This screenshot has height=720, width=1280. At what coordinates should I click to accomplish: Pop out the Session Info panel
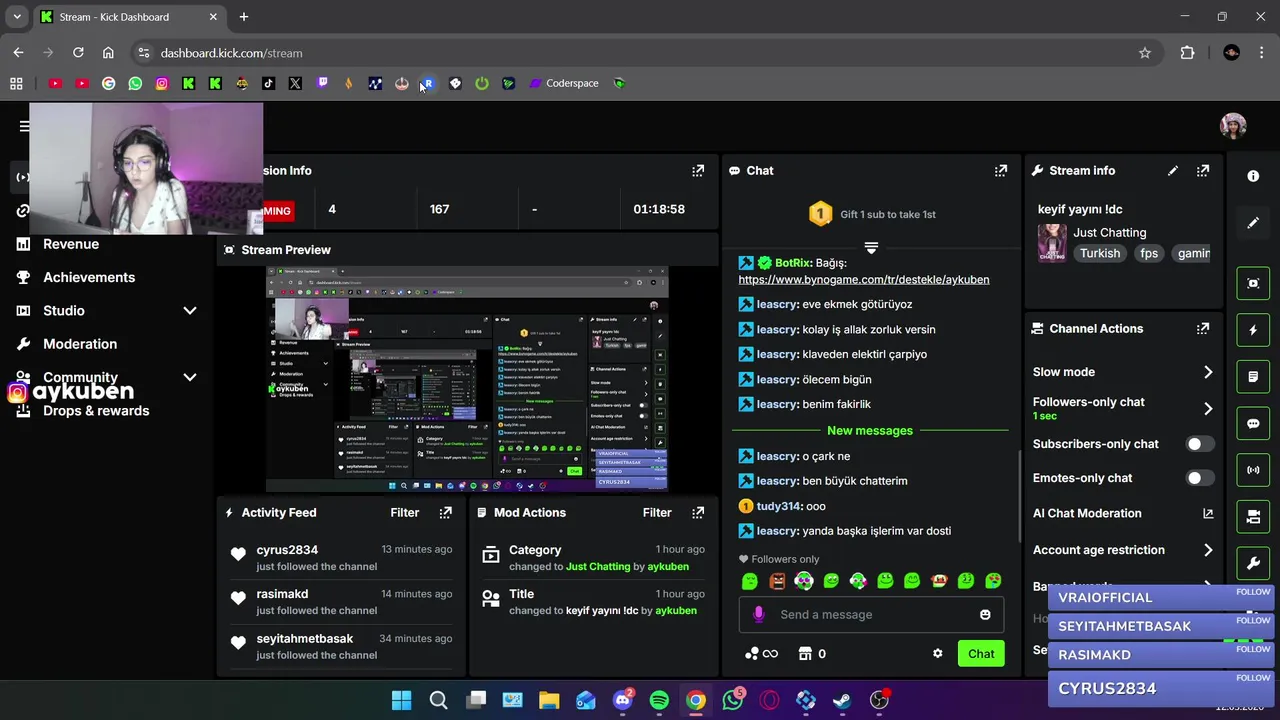698,171
